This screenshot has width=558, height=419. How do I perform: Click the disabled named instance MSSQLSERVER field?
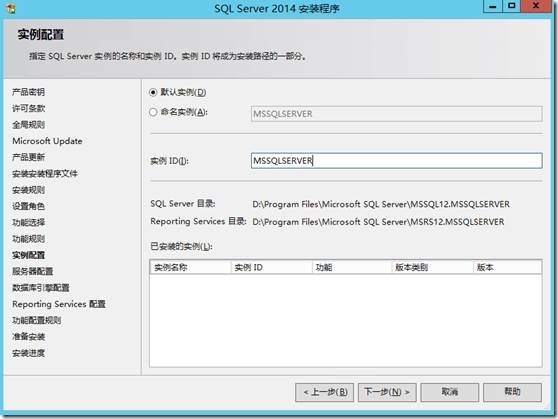pos(396,114)
